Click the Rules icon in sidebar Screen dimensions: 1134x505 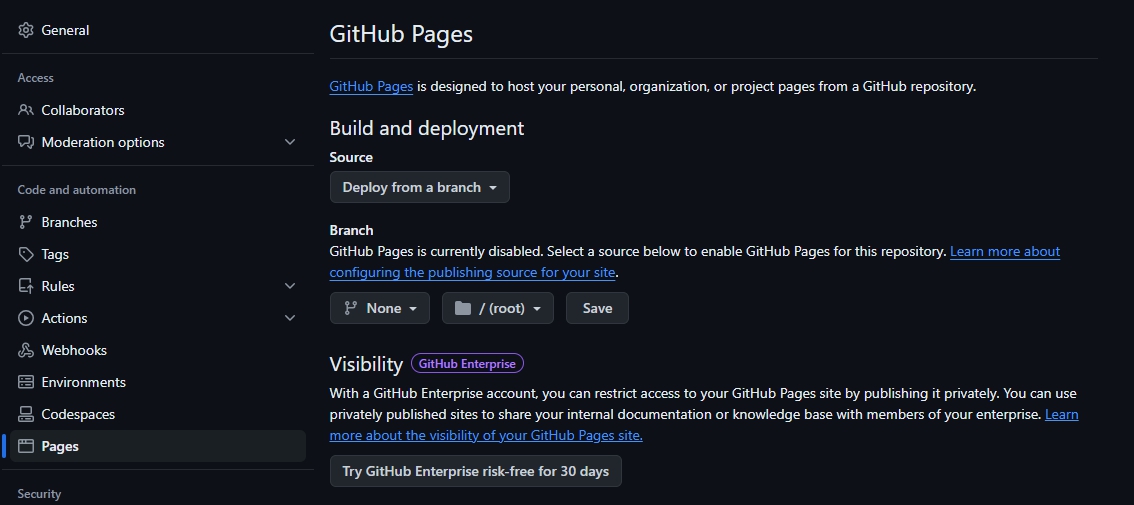pyautogui.click(x=26, y=286)
